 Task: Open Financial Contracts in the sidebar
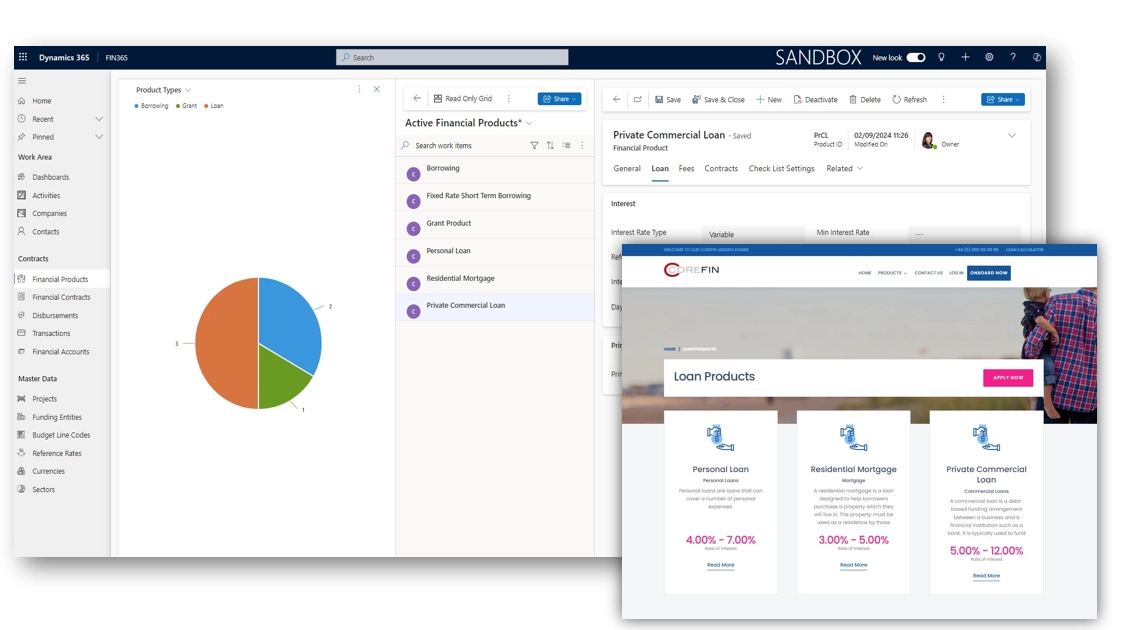click(x=61, y=297)
